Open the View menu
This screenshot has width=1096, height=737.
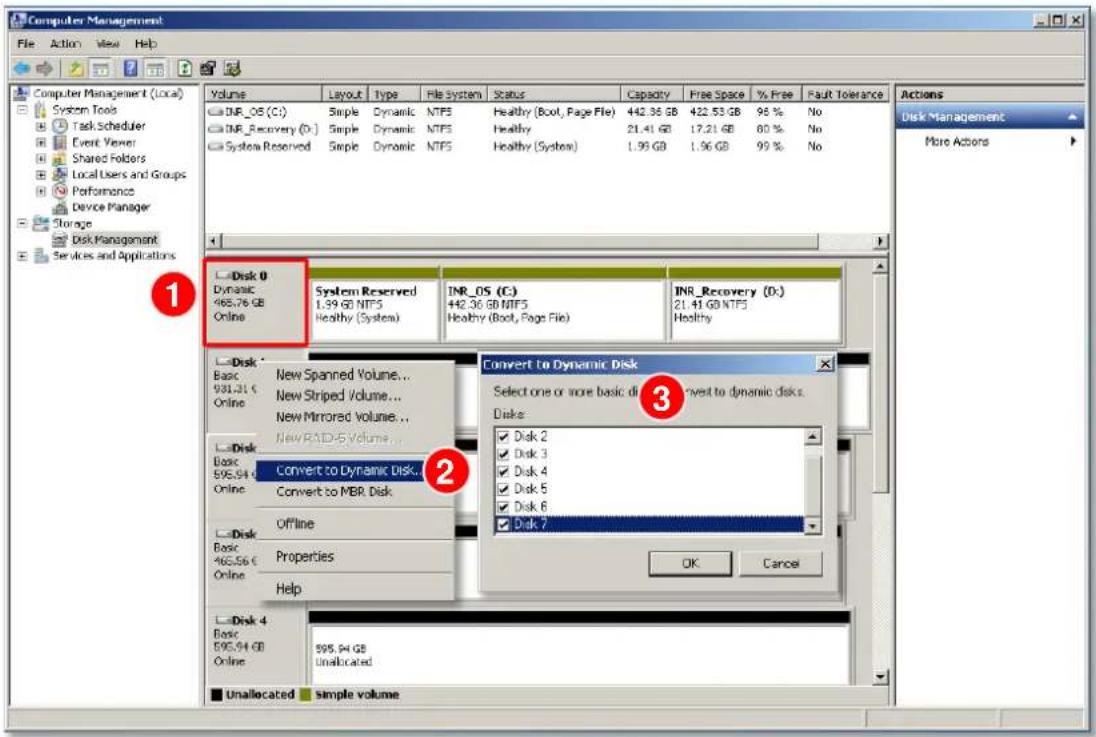click(x=108, y=43)
